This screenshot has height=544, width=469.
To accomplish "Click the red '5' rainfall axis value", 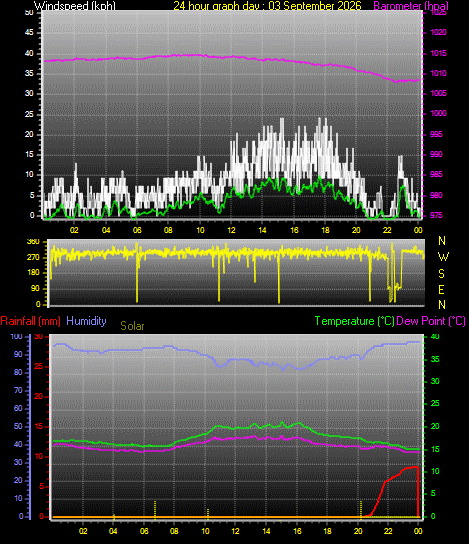I will (42, 486).
